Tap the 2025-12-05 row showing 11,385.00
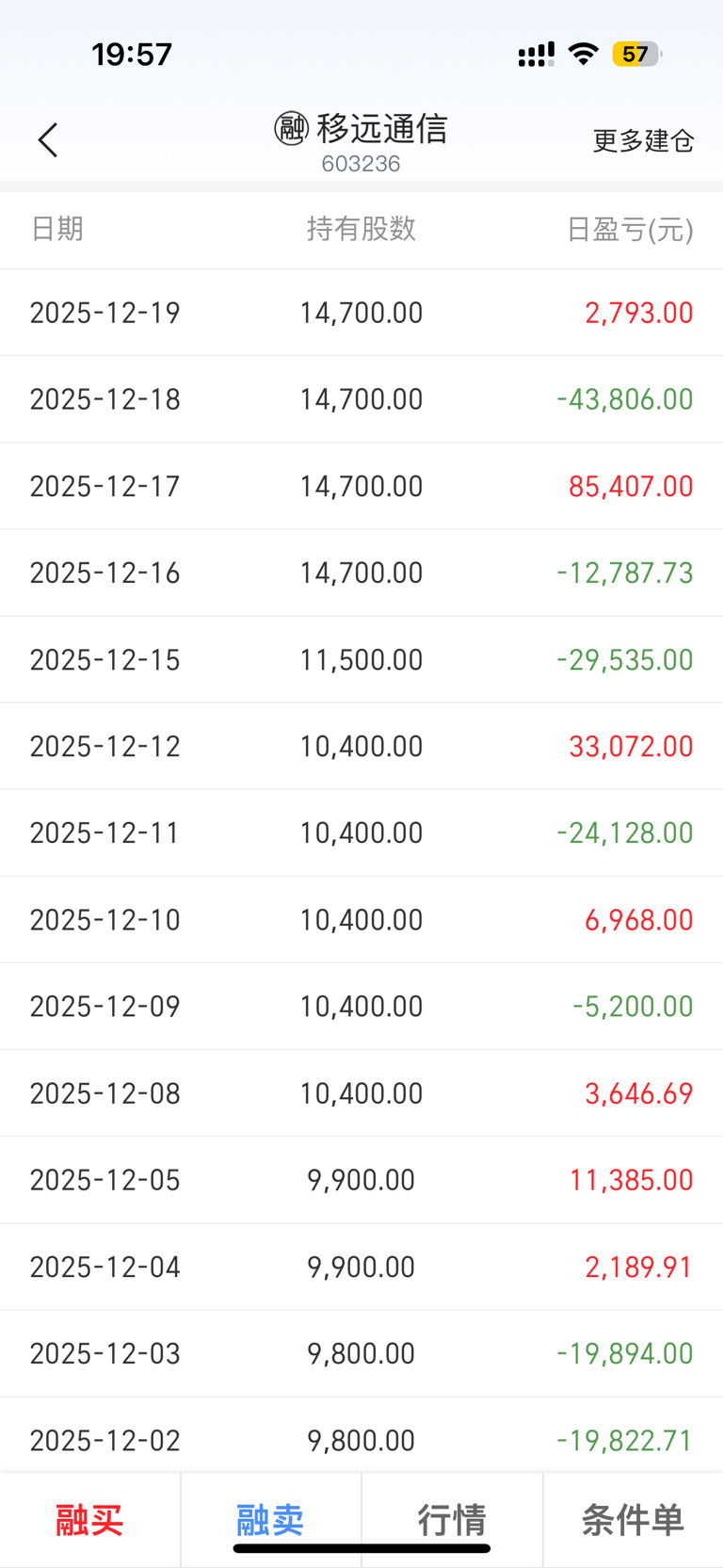This screenshot has width=724, height=1568. (362, 1180)
